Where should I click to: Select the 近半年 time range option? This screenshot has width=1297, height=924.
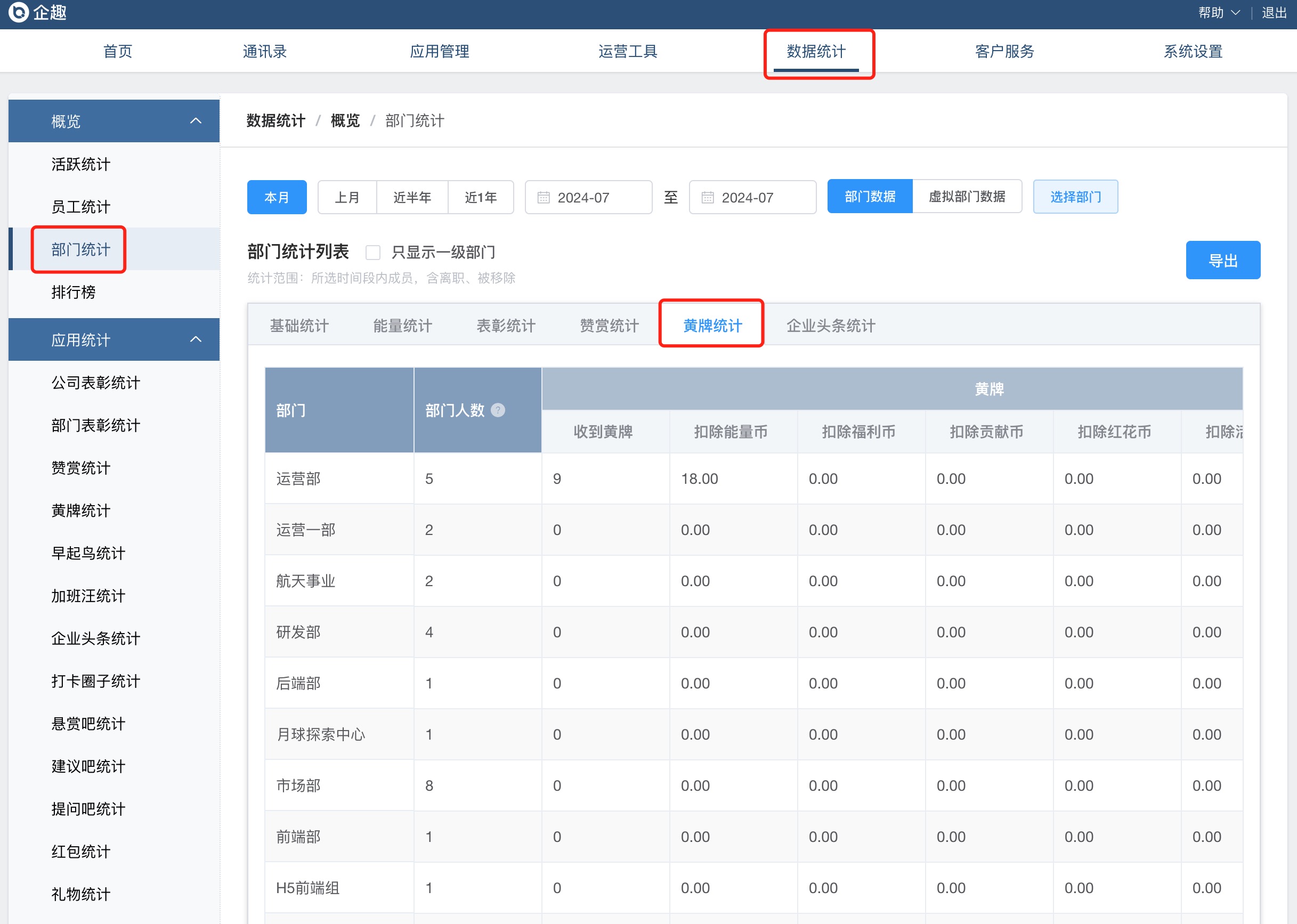tap(412, 198)
